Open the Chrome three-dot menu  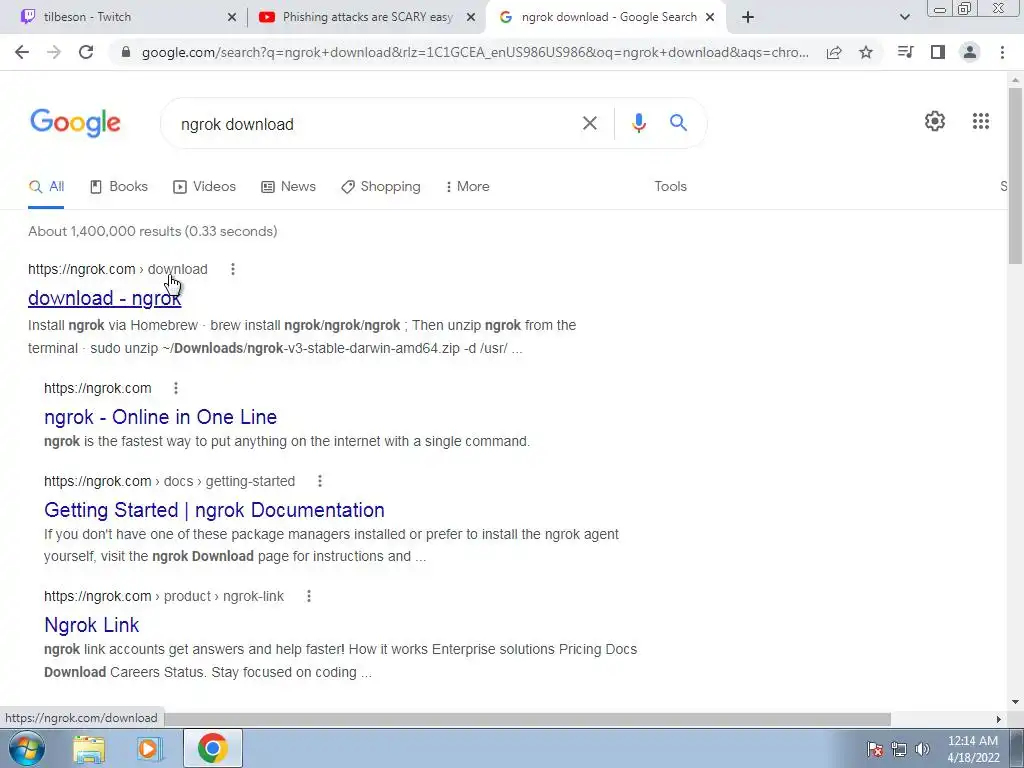click(x=1002, y=52)
